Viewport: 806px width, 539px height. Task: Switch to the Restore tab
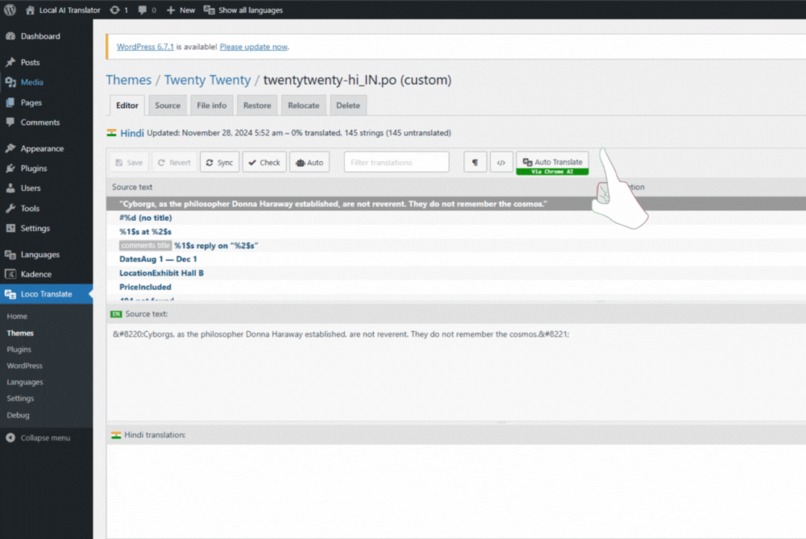257,105
